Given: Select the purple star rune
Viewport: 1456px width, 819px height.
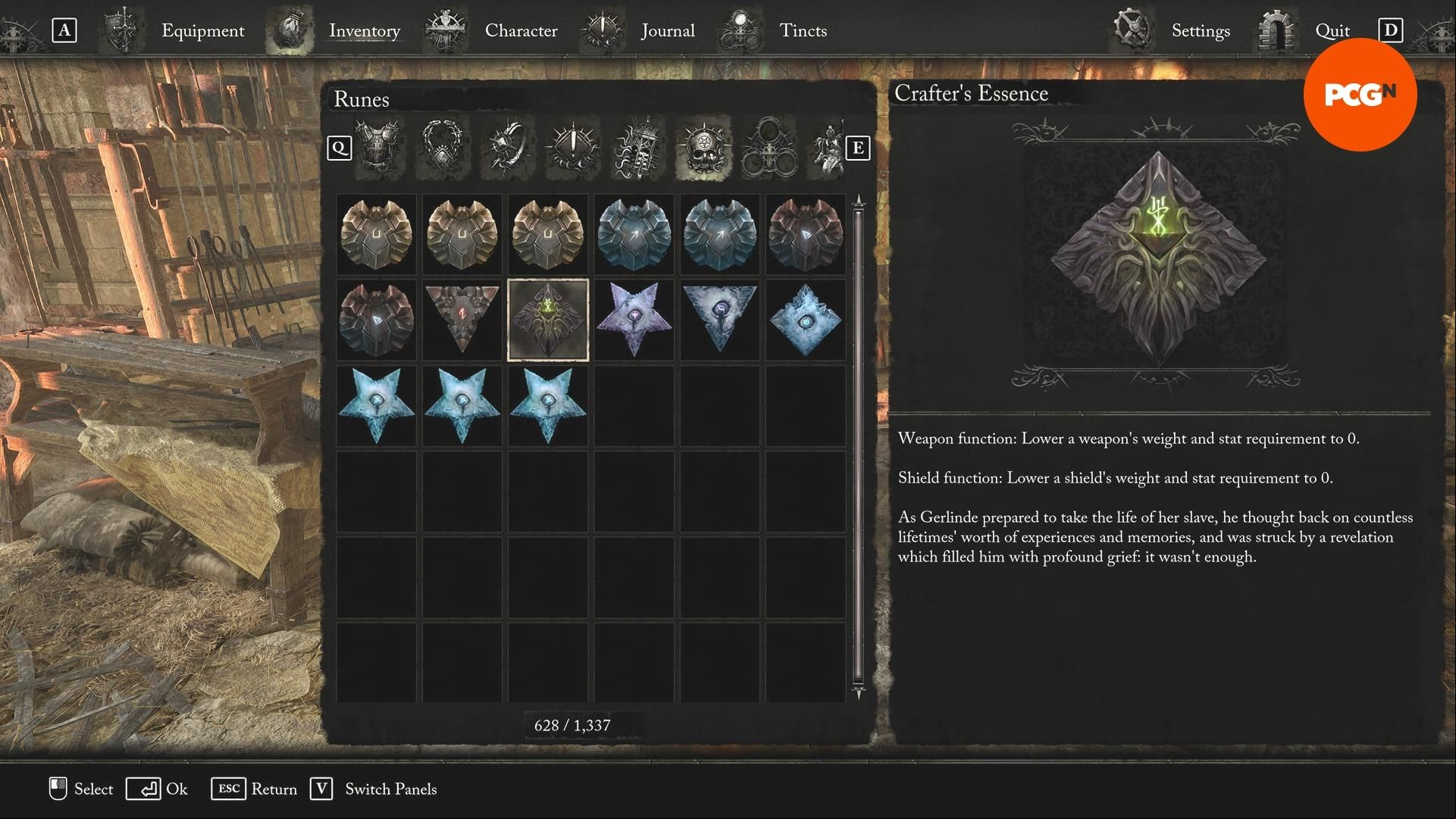Looking at the screenshot, I should click(634, 320).
